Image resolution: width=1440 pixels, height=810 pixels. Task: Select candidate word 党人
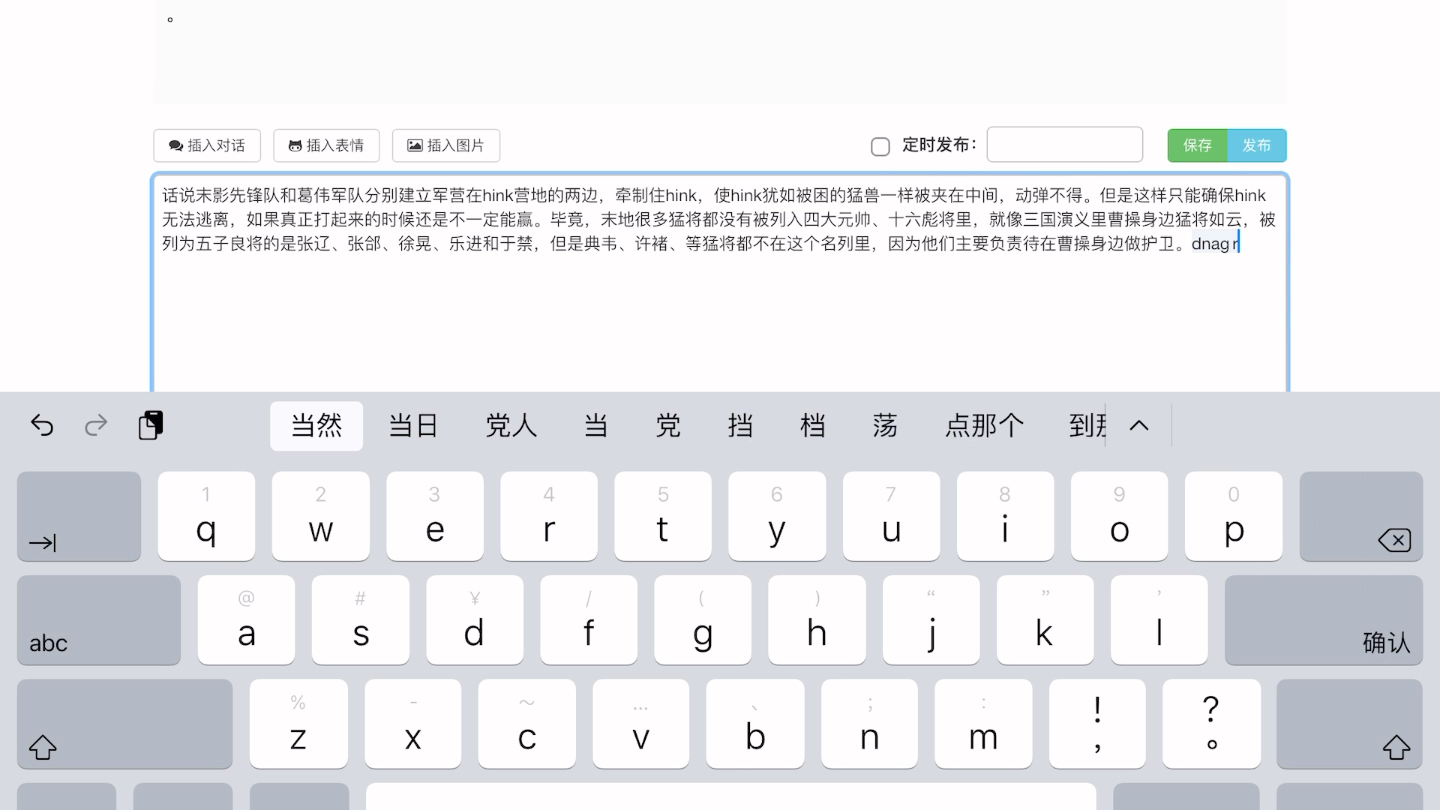[x=511, y=426]
